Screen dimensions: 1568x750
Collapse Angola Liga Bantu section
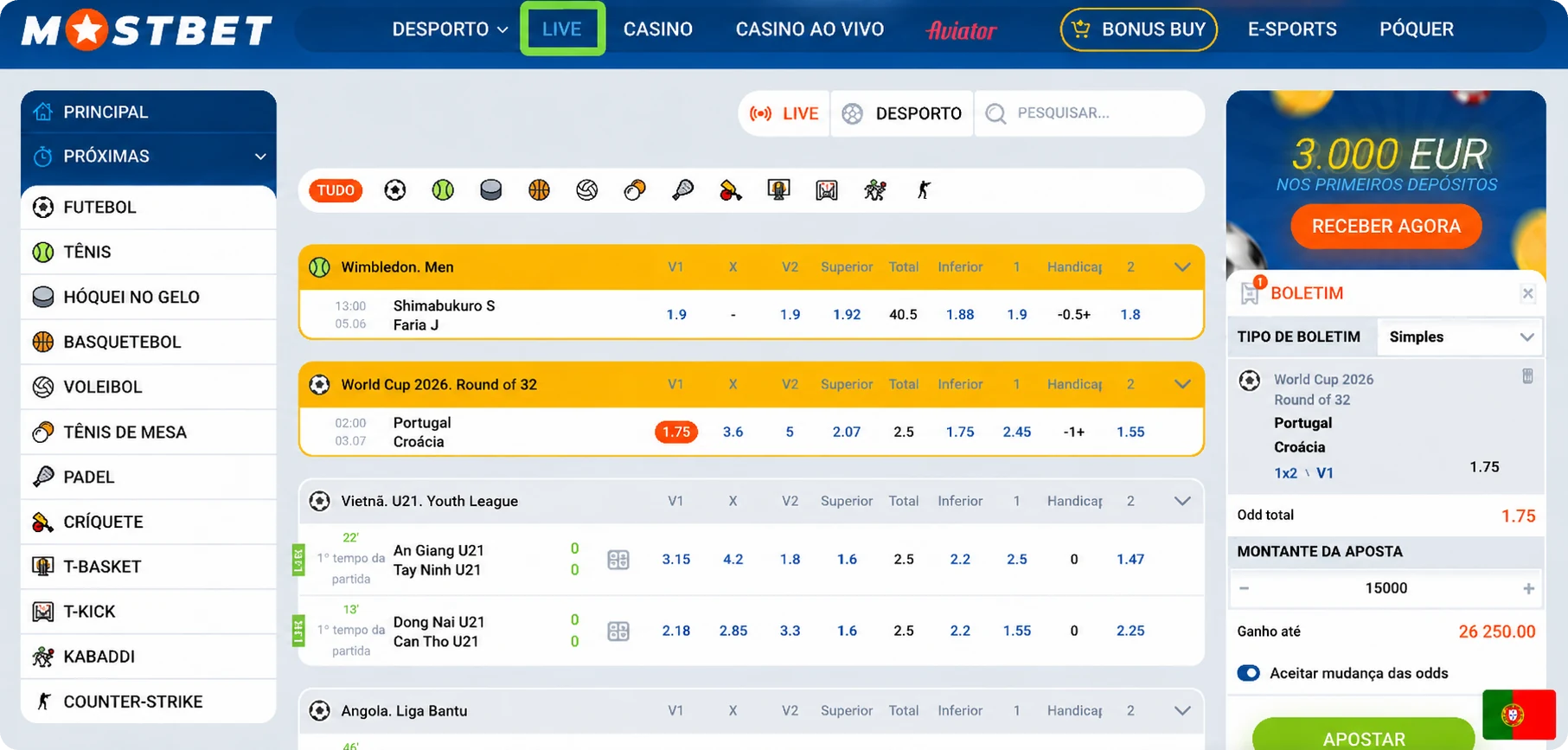click(x=1182, y=710)
